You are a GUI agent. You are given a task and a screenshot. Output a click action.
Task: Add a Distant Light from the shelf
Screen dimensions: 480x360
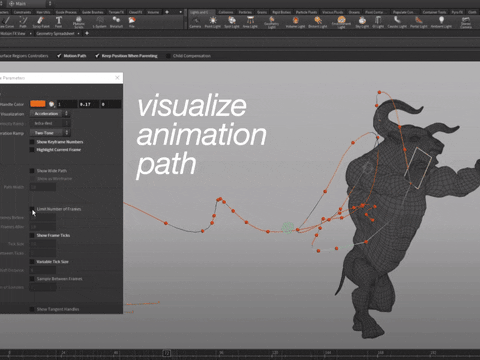(x=318, y=22)
